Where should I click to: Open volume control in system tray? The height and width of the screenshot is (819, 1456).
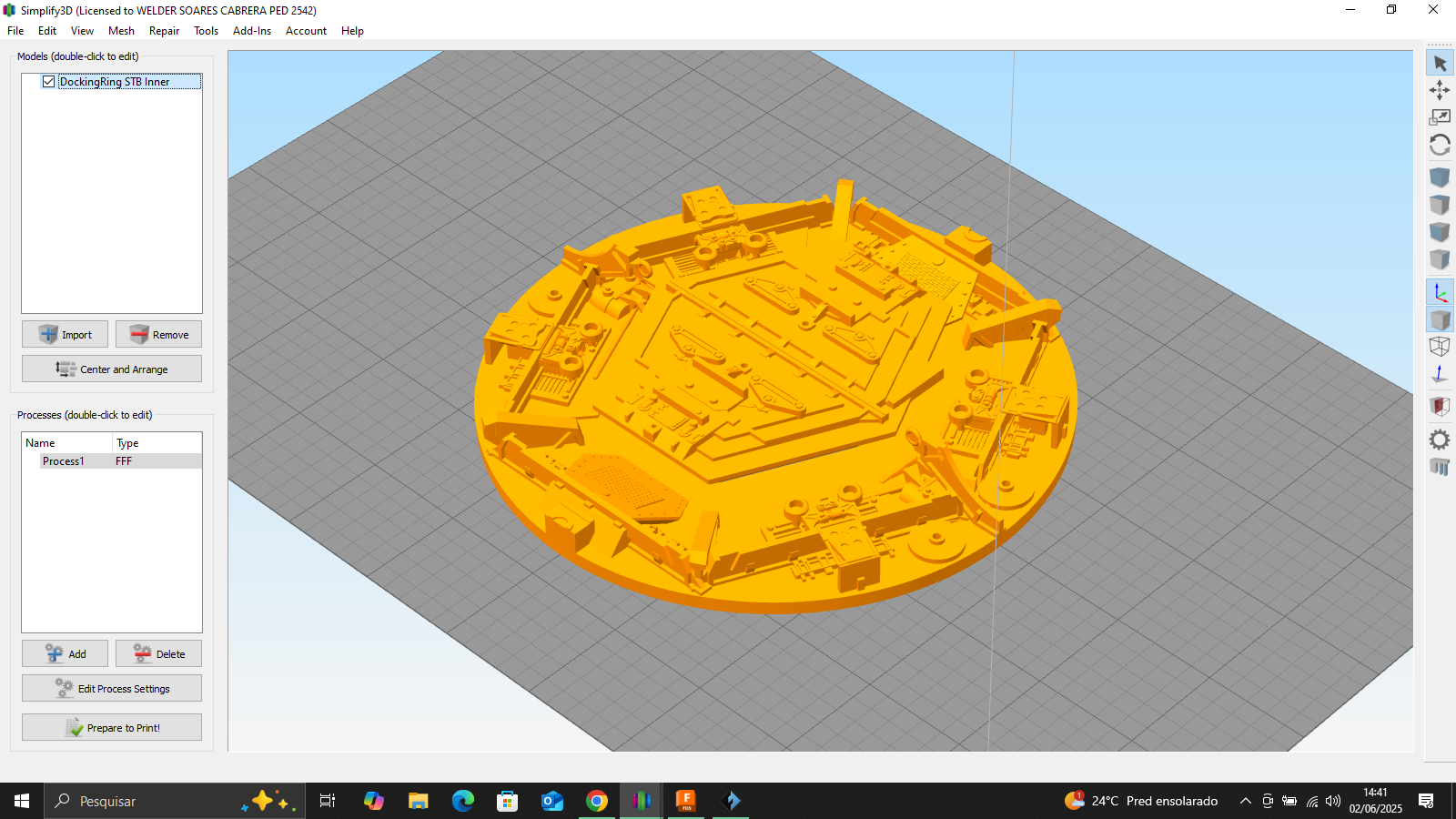point(1333,801)
